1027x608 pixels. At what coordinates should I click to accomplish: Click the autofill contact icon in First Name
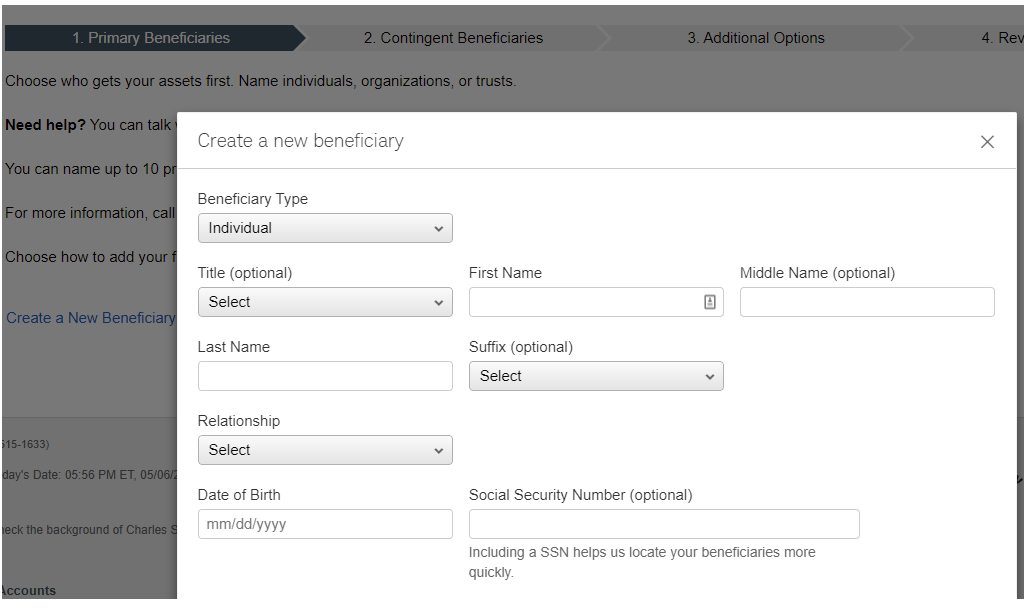tap(710, 302)
